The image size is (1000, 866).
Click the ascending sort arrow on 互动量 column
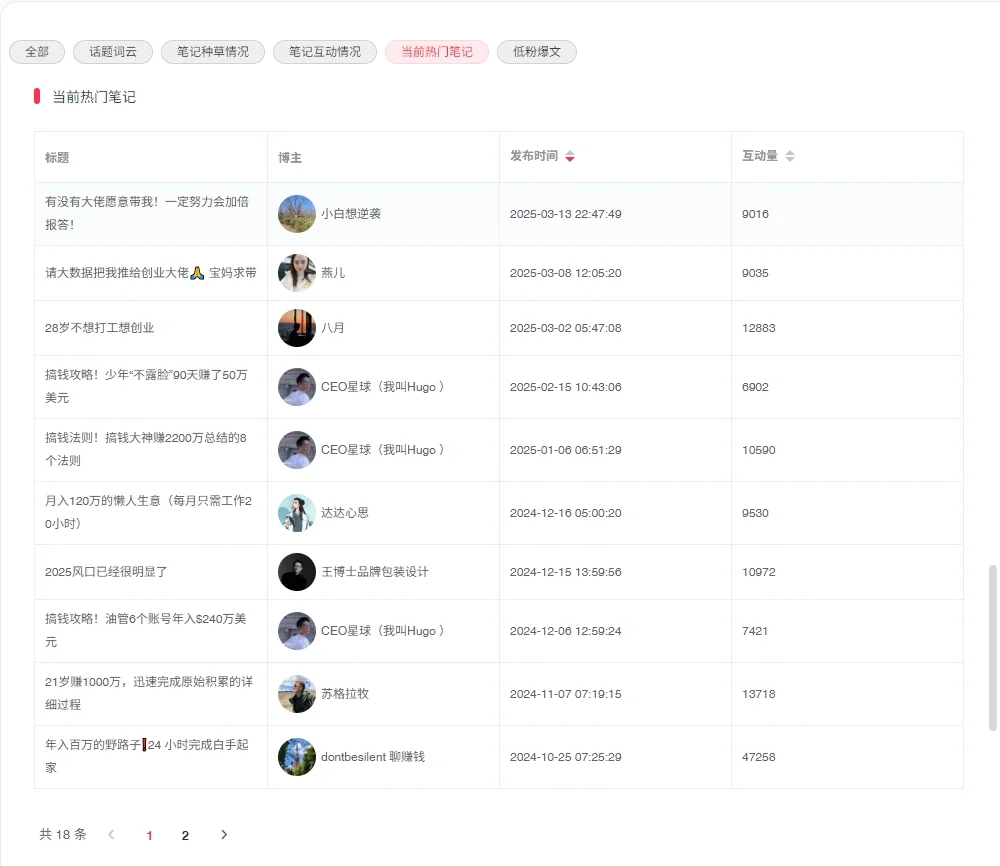[x=789, y=151]
